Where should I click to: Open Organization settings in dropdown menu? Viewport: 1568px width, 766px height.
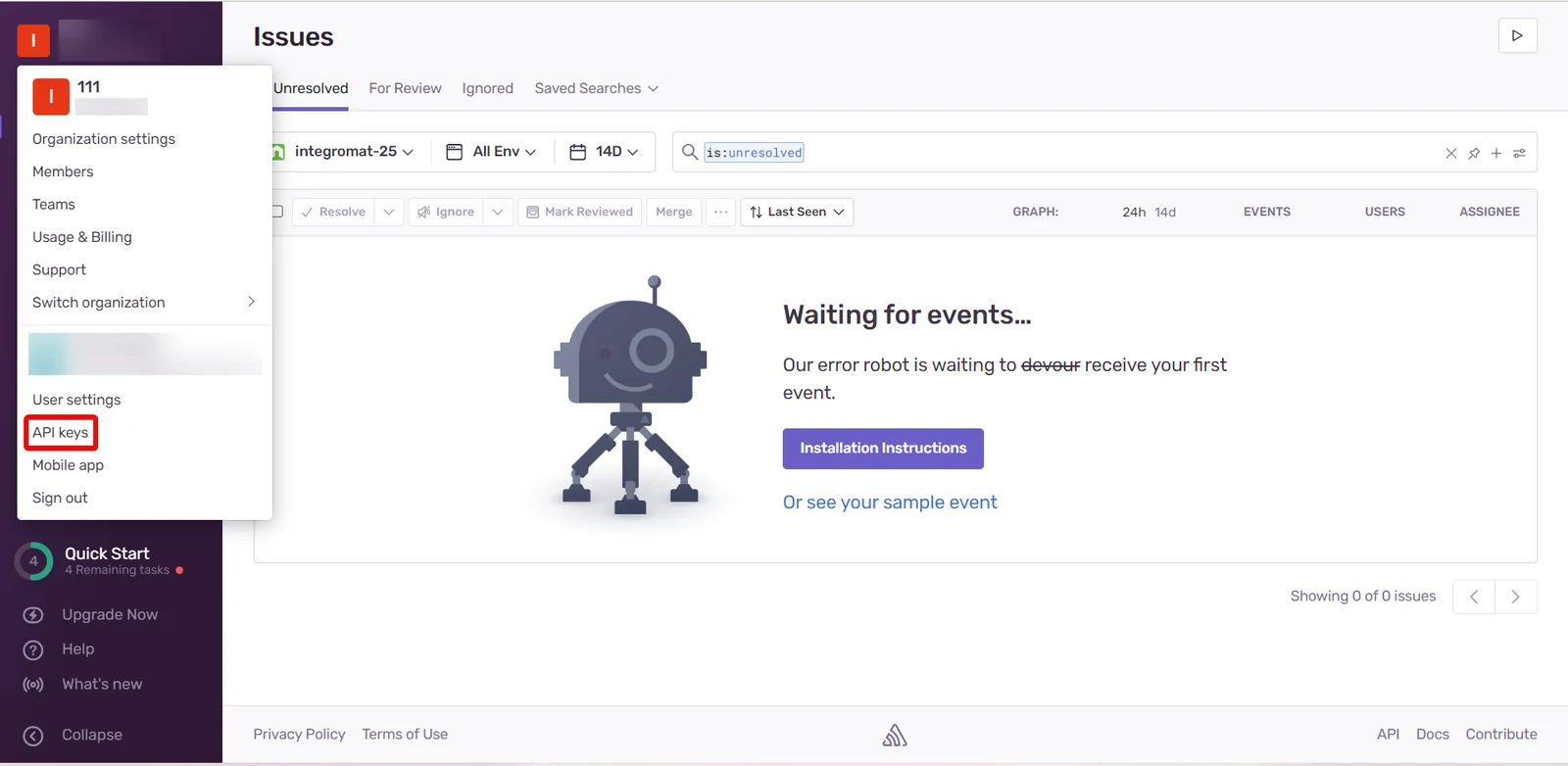coord(104,139)
